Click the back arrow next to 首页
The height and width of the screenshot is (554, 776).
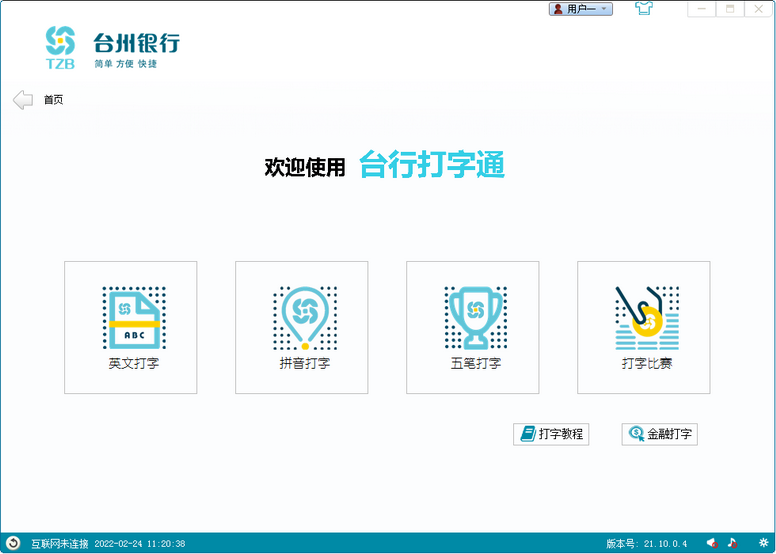(x=23, y=100)
